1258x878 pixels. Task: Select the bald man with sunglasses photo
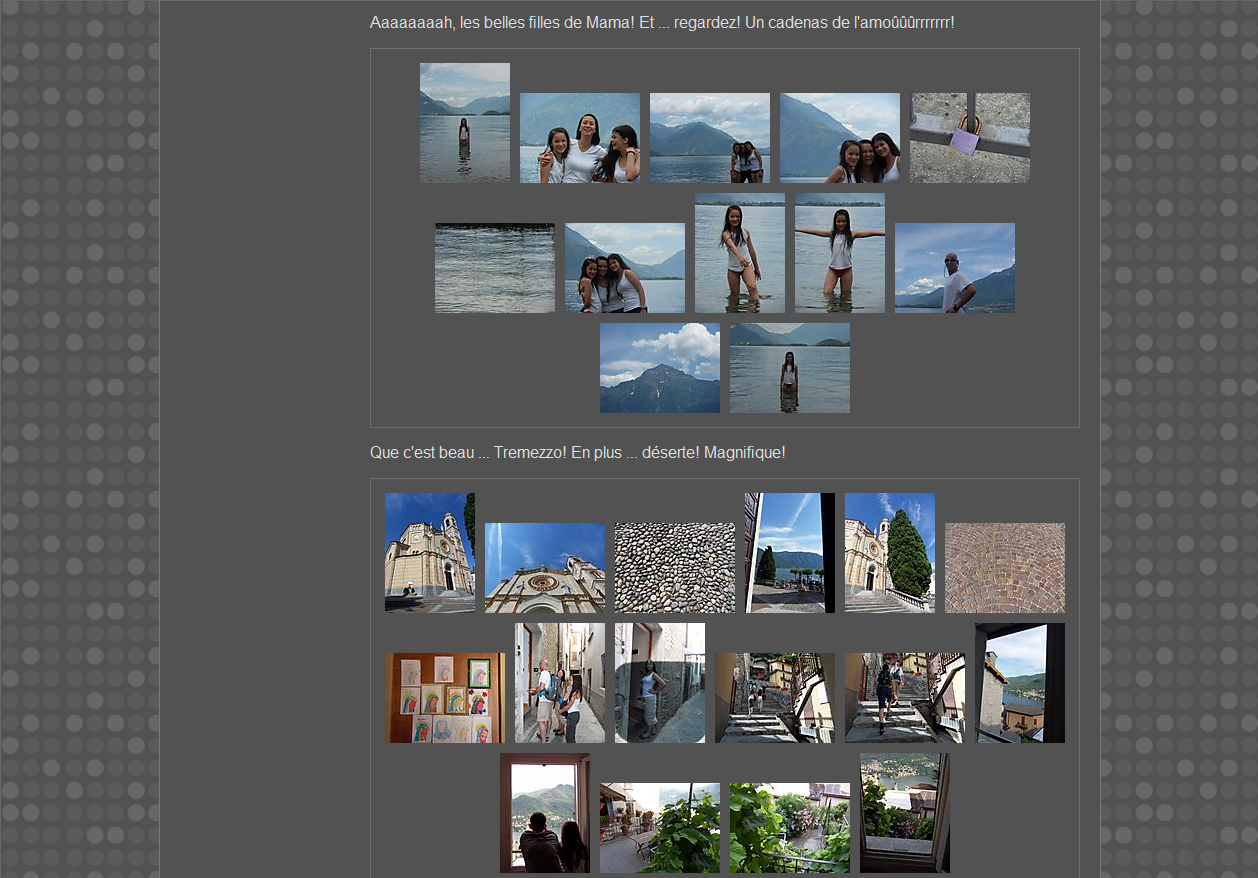point(954,268)
